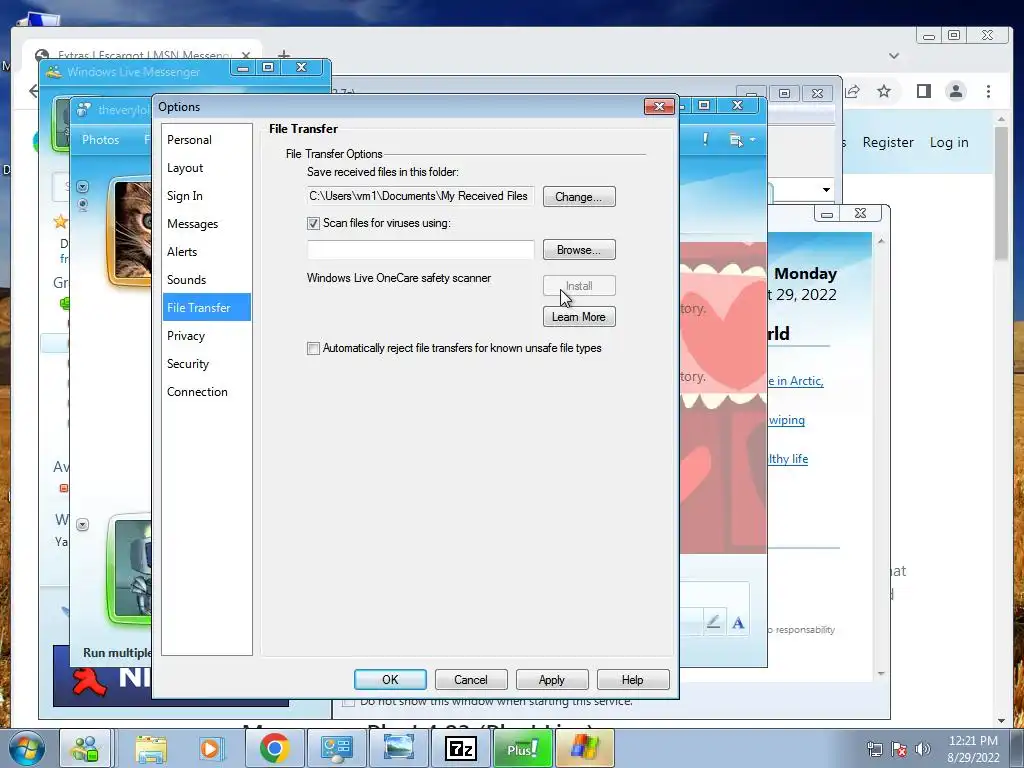Click the Chrome page vertical scrollbar
The height and width of the screenshot is (768, 1024).
coord(1001,195)
